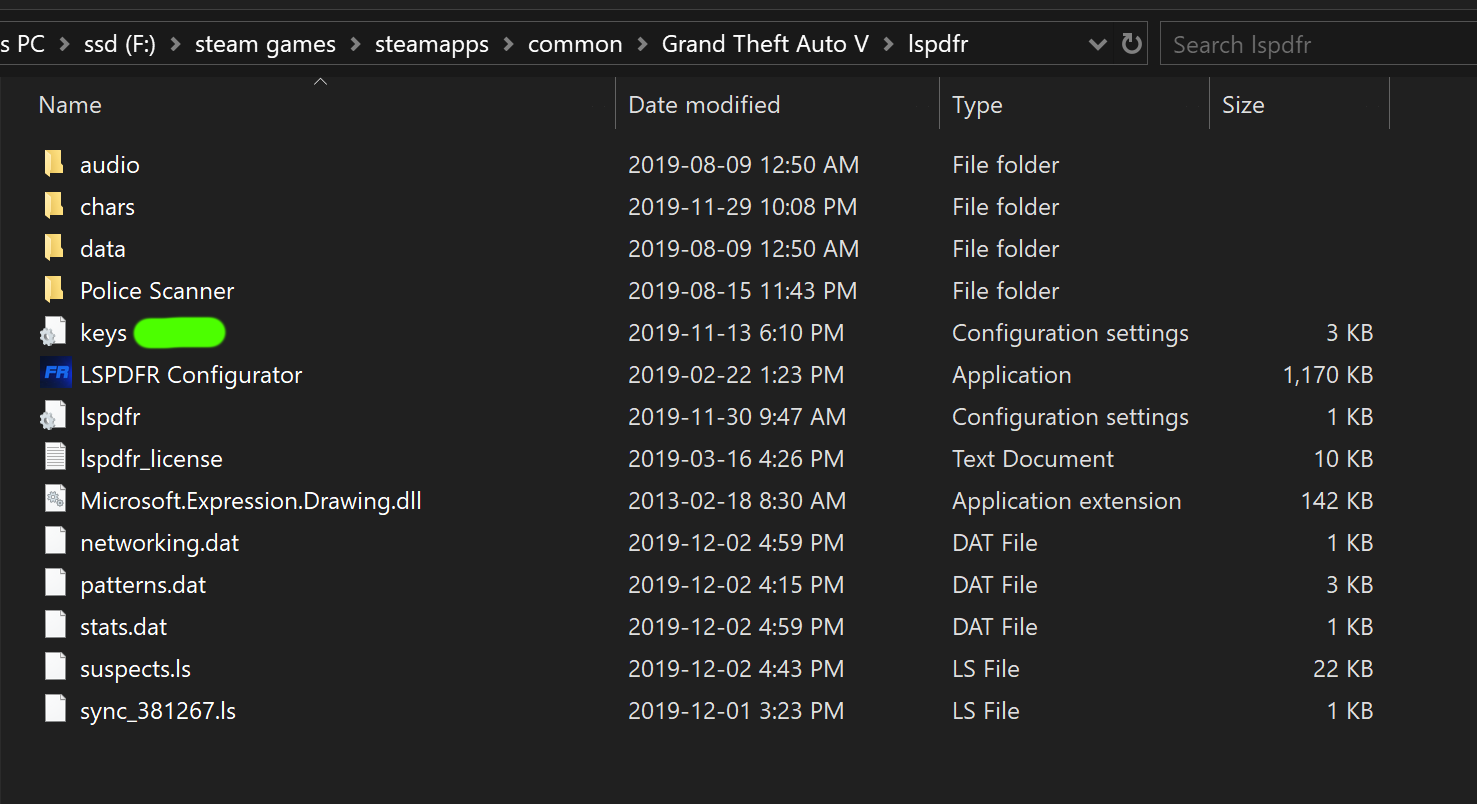Expand the chevron after steamapps breadcrumb
This screenshot has height=804, width=1477.
508,45
